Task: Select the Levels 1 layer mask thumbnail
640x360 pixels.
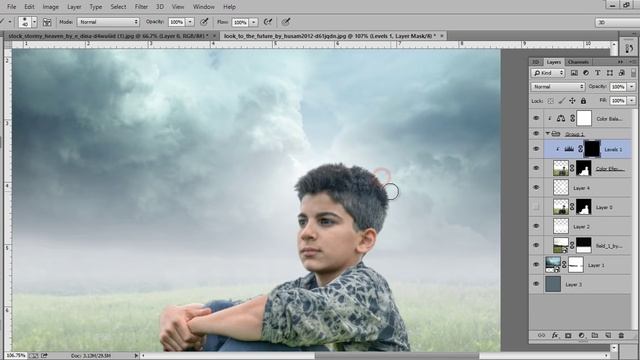Action: tap(592, 149)
